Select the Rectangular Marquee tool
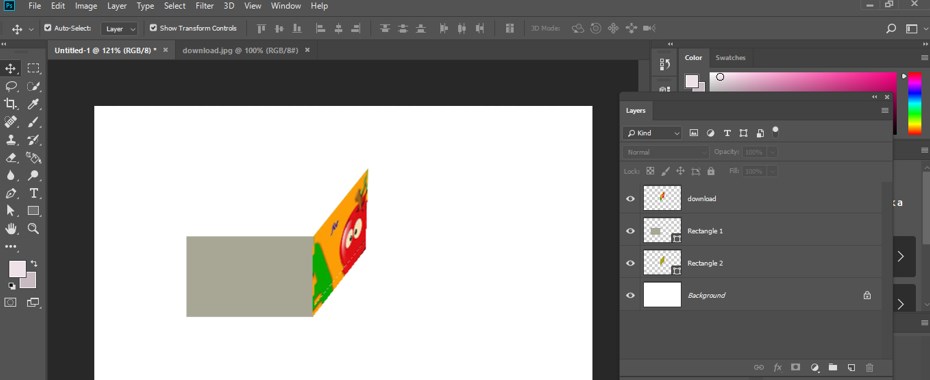Image resolution: width=930 pixels, height=380 pixels. pos(33,68)
